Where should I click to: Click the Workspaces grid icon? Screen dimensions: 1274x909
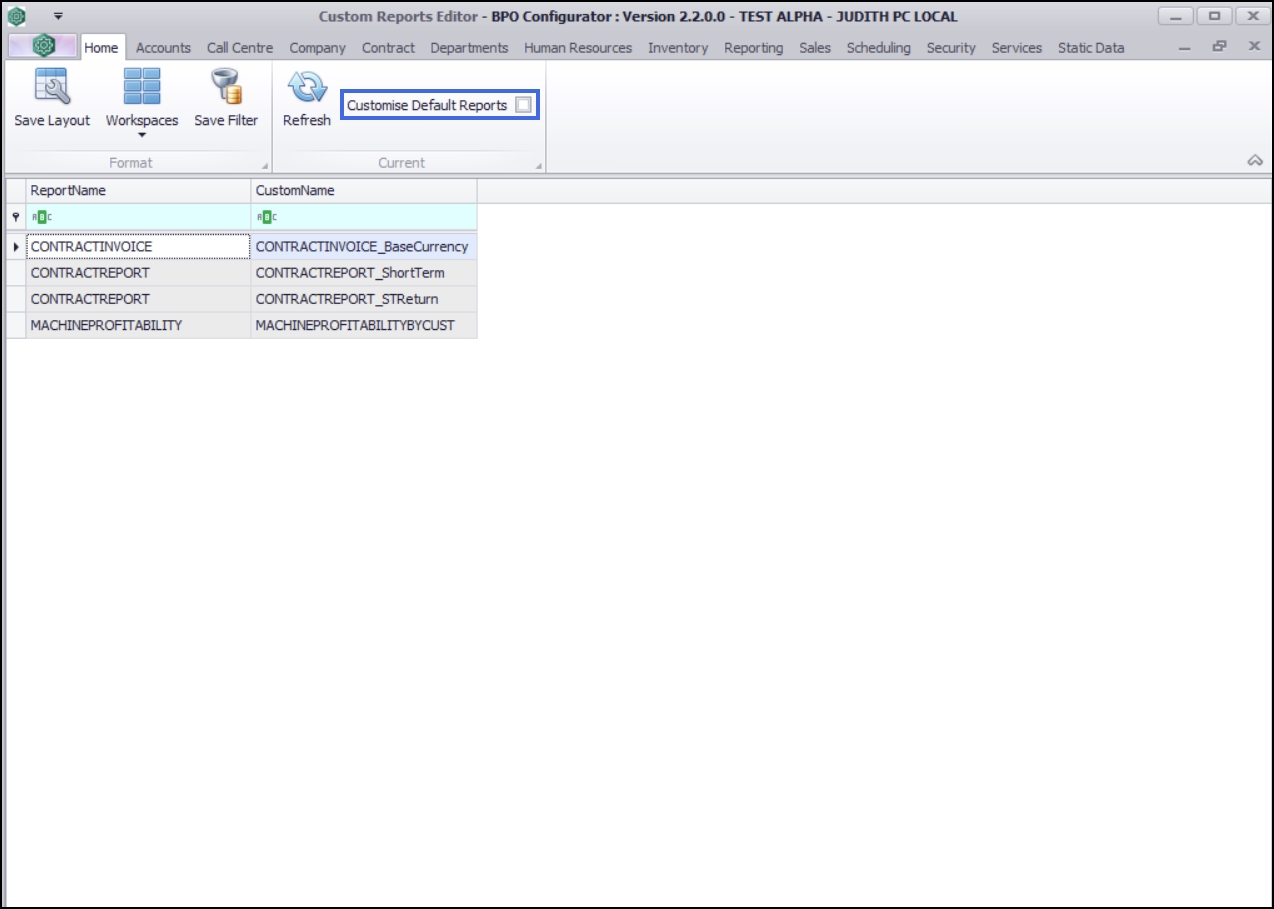[143, 86]
